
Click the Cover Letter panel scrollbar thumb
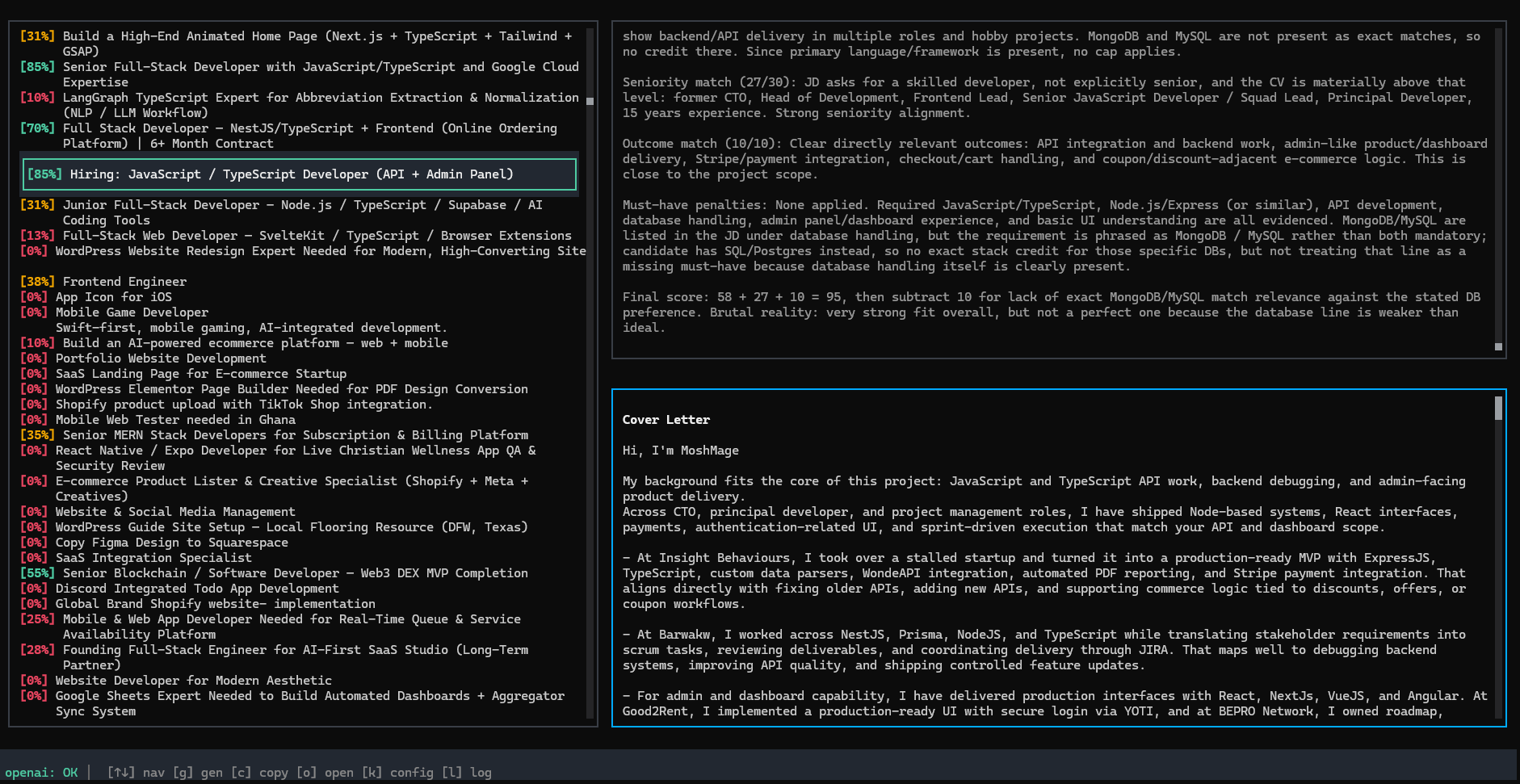(x=1498, y=409)
